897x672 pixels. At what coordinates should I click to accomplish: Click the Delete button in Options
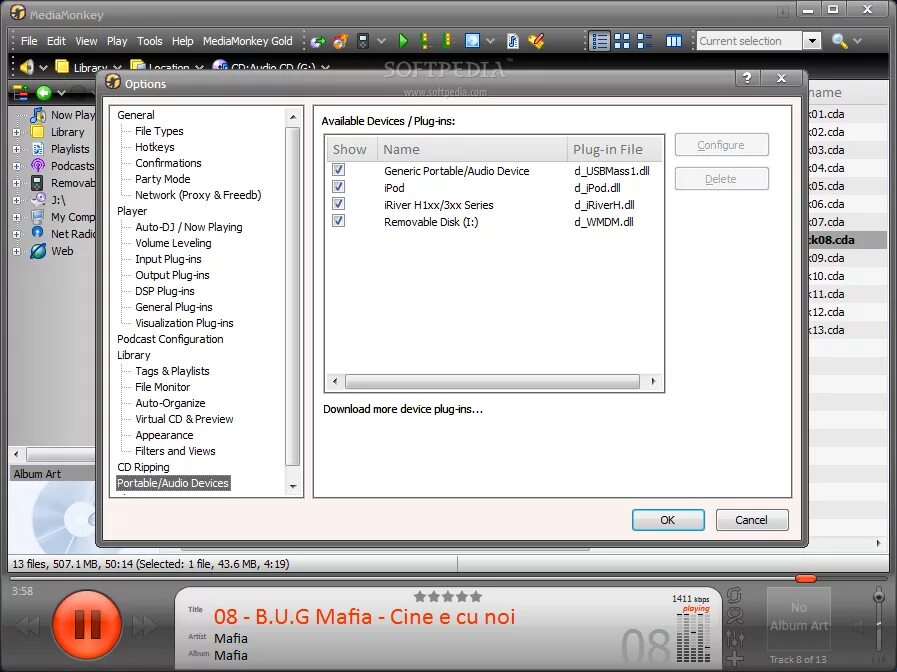(721, 179)
